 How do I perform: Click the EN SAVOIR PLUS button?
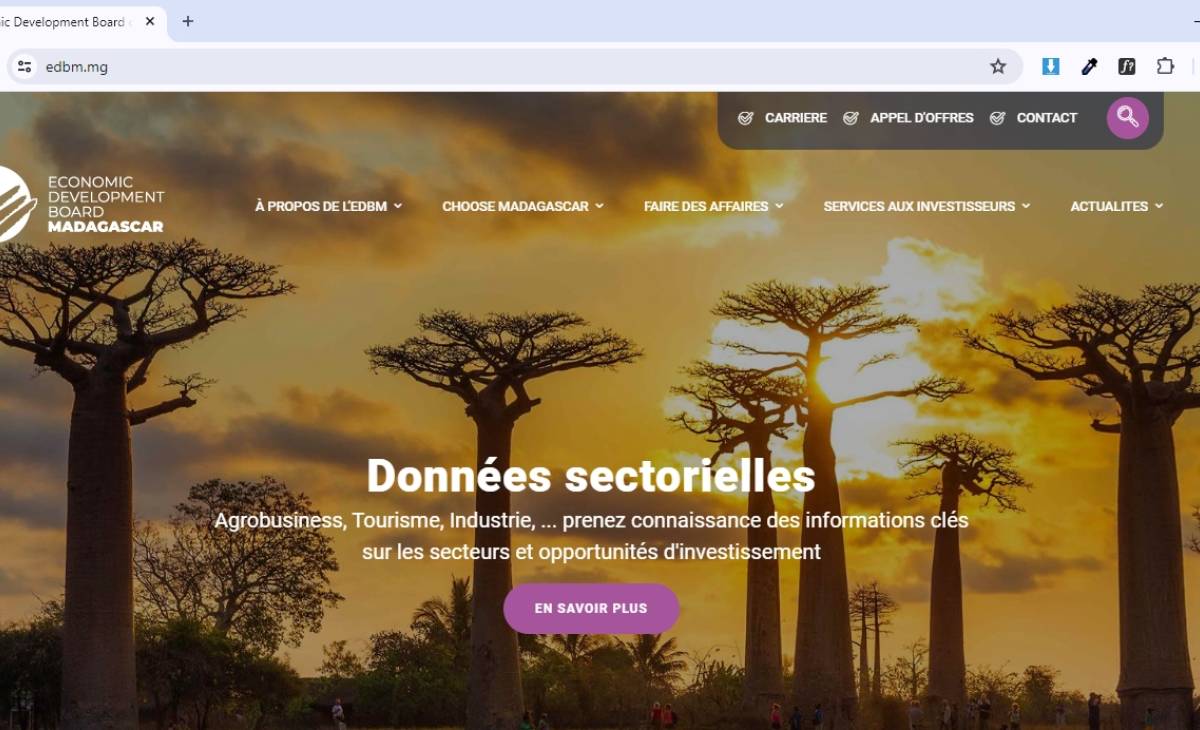591,608
